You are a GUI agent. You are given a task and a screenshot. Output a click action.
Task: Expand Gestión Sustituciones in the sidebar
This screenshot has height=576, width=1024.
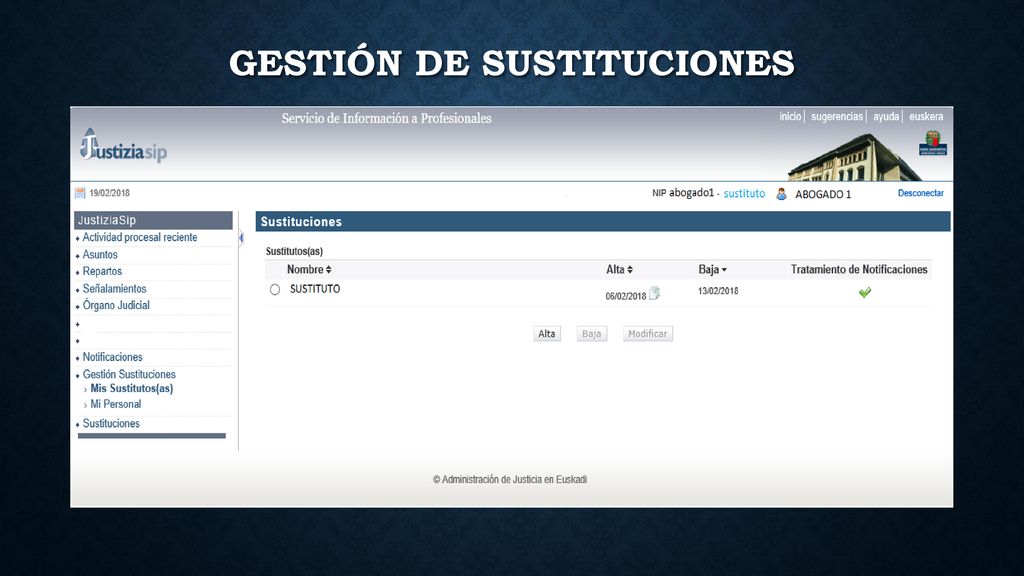pos(129,374)
